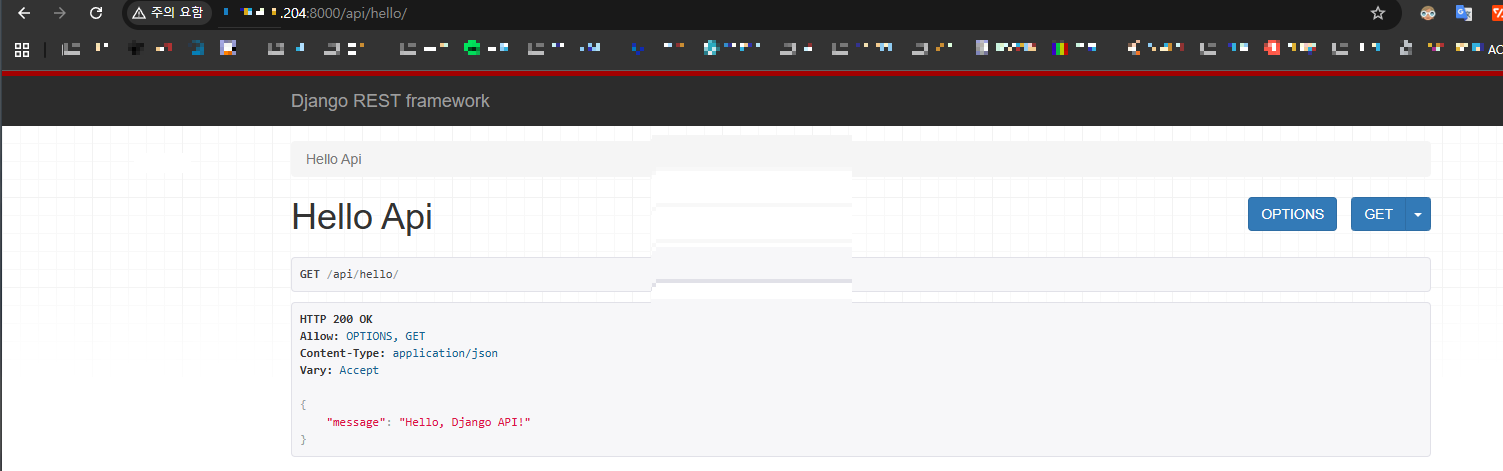The image size is (1503, 471).
Task: Click the HTTP 200 OK status line
Action: [336, 319]
